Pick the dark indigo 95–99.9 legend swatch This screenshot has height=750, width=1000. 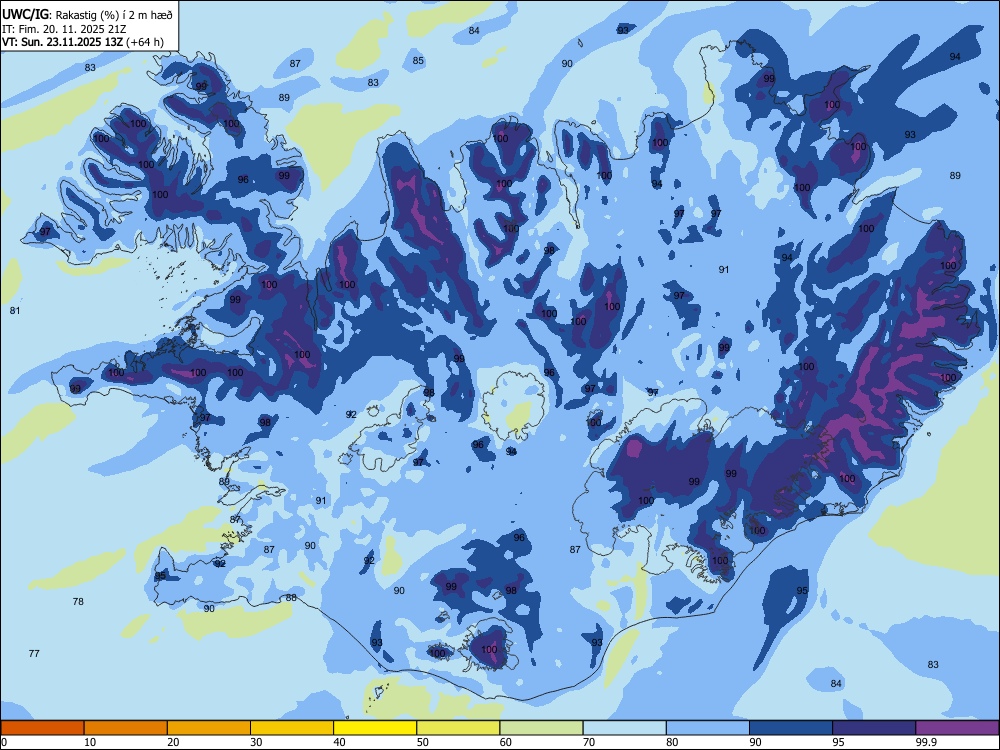874,728
